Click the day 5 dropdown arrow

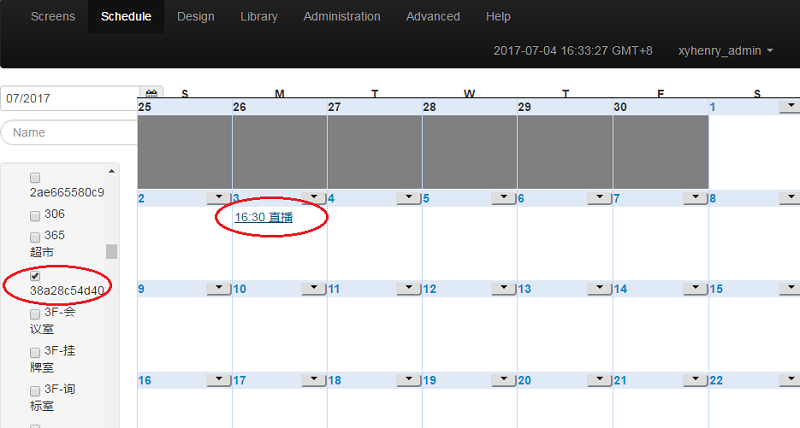point(504,198)
